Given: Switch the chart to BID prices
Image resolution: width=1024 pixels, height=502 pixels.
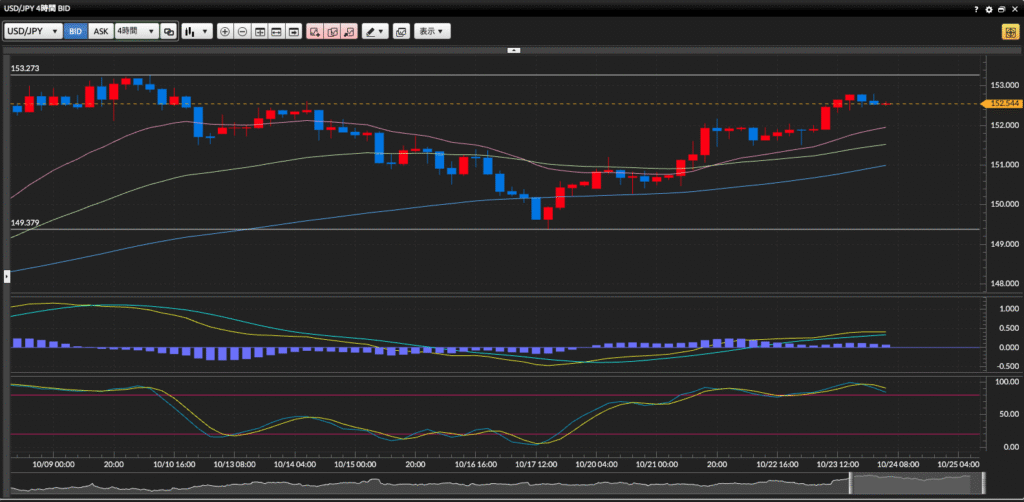Looking at the screenshot, I should point(76,31).
